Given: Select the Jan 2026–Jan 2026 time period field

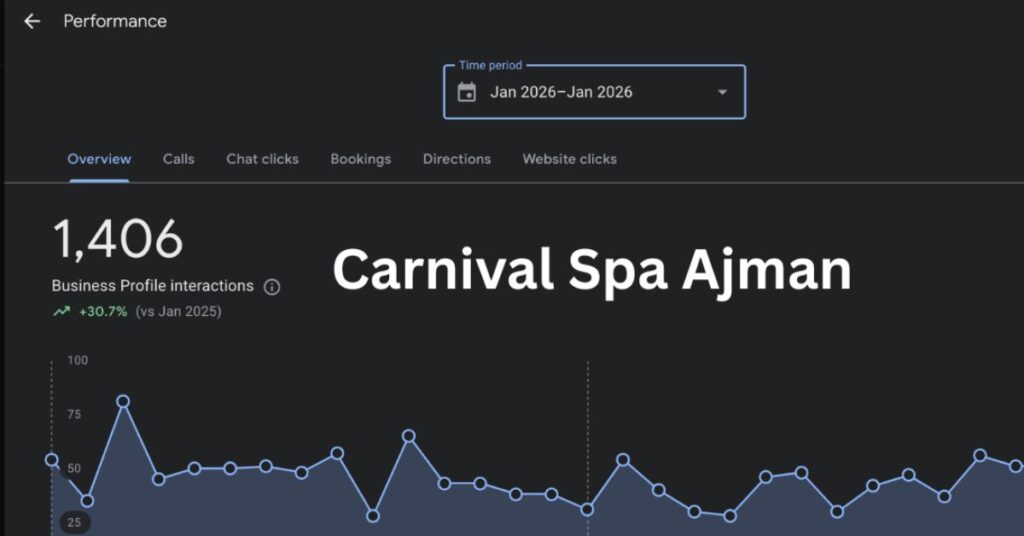Looking at the screenshot, I should click(594, 92).
